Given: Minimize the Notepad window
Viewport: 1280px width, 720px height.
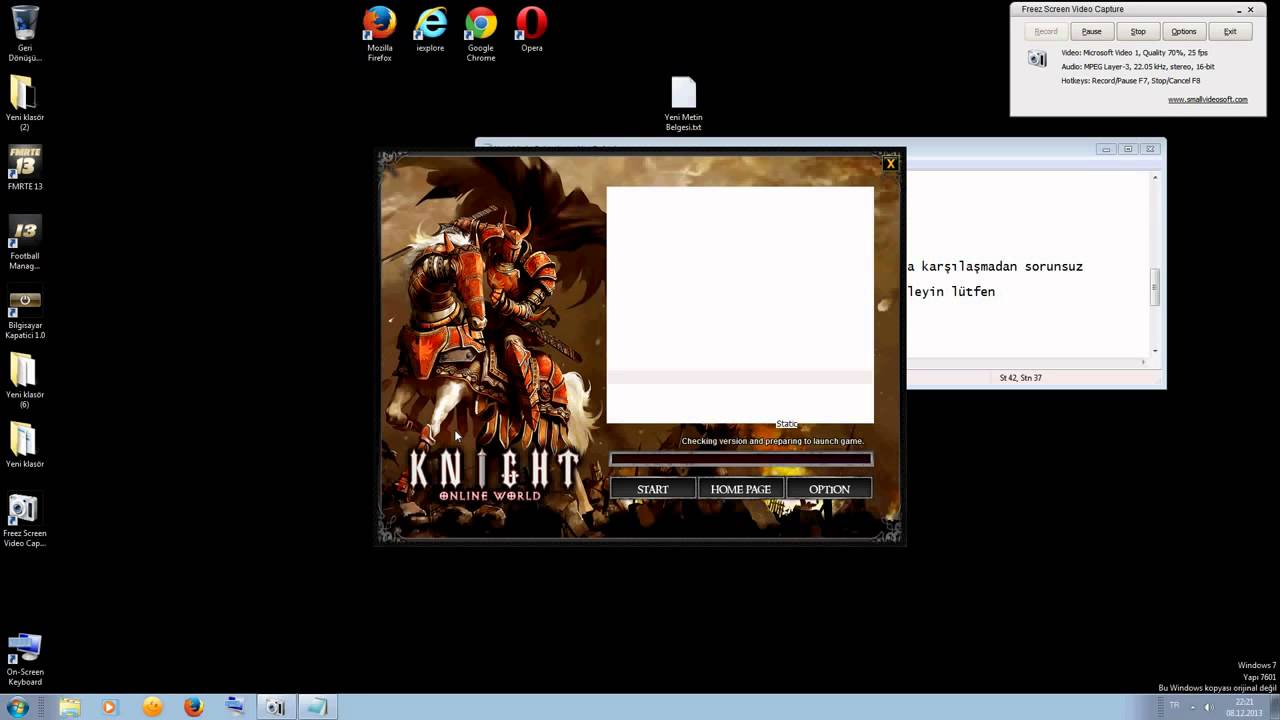Looking at the screenshot, I should (x=1105, y=149).
